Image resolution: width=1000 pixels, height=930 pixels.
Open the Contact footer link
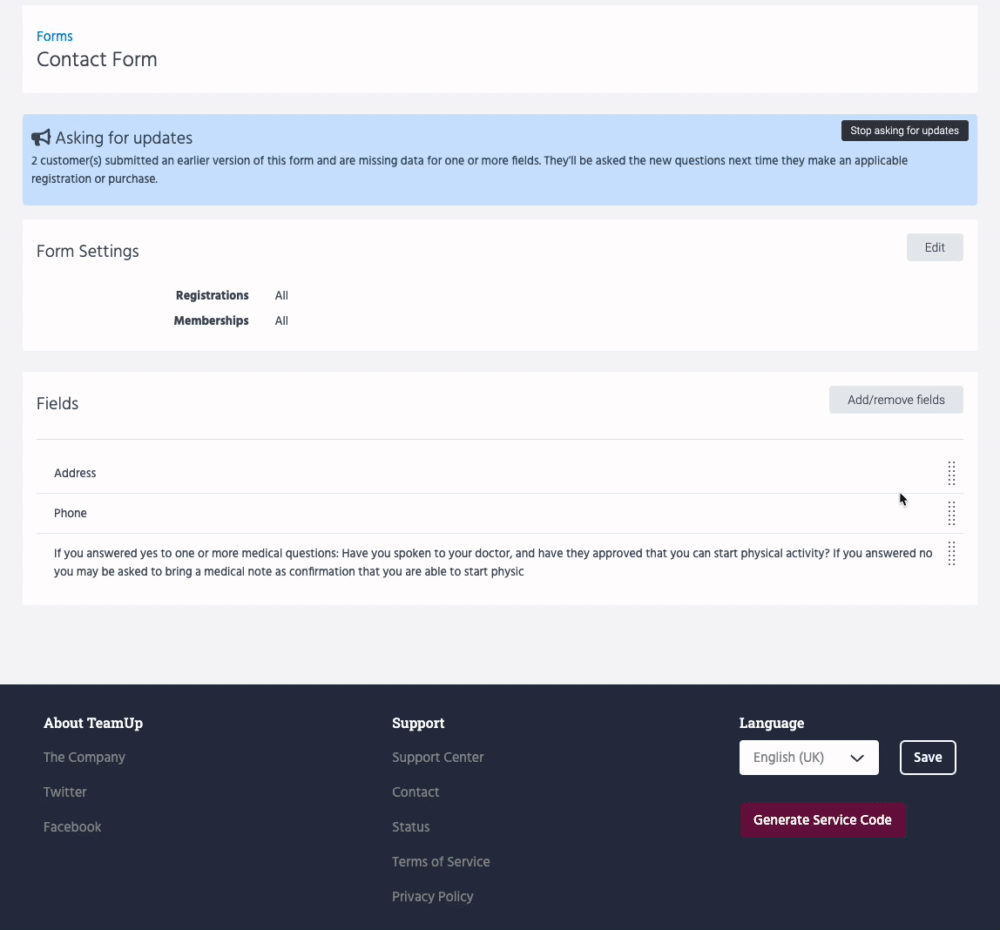pos(415,792)
